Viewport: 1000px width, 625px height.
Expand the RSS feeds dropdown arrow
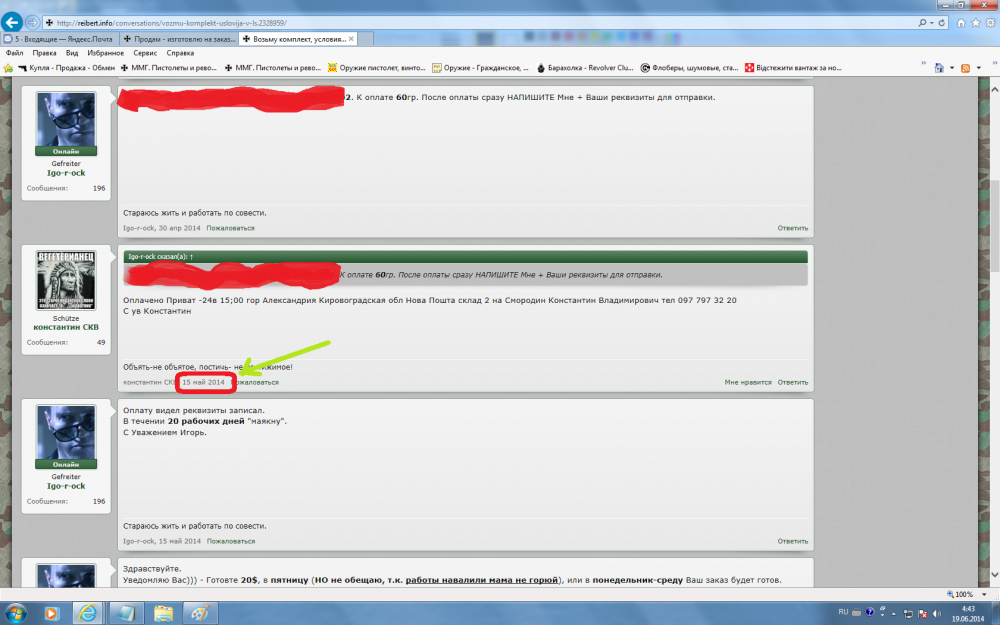tap(978, 68)
